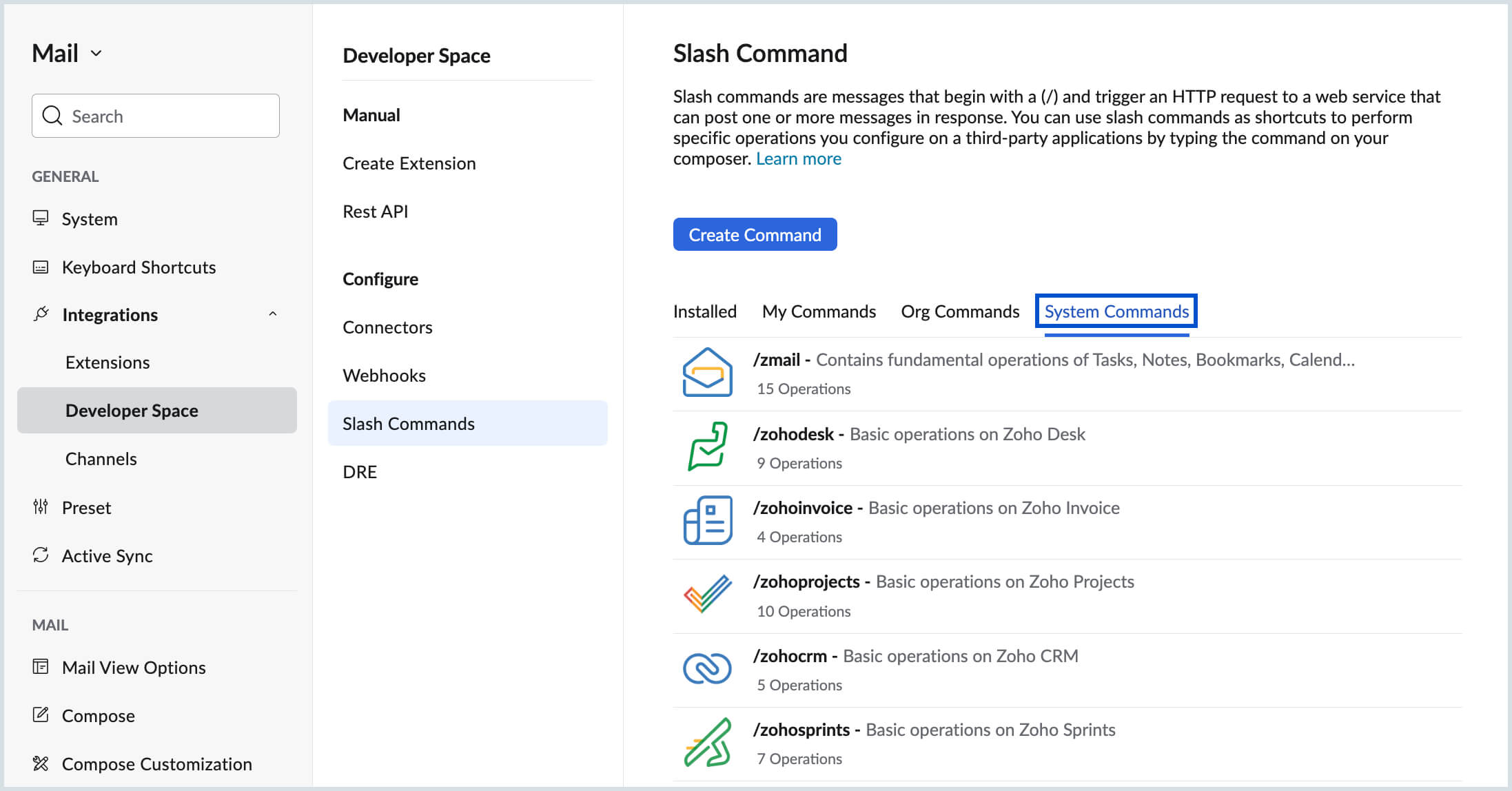Click the Zoho Desk command icon
Image resolution: width=1512 pixels, height=791 pixels.
(707, 446)
